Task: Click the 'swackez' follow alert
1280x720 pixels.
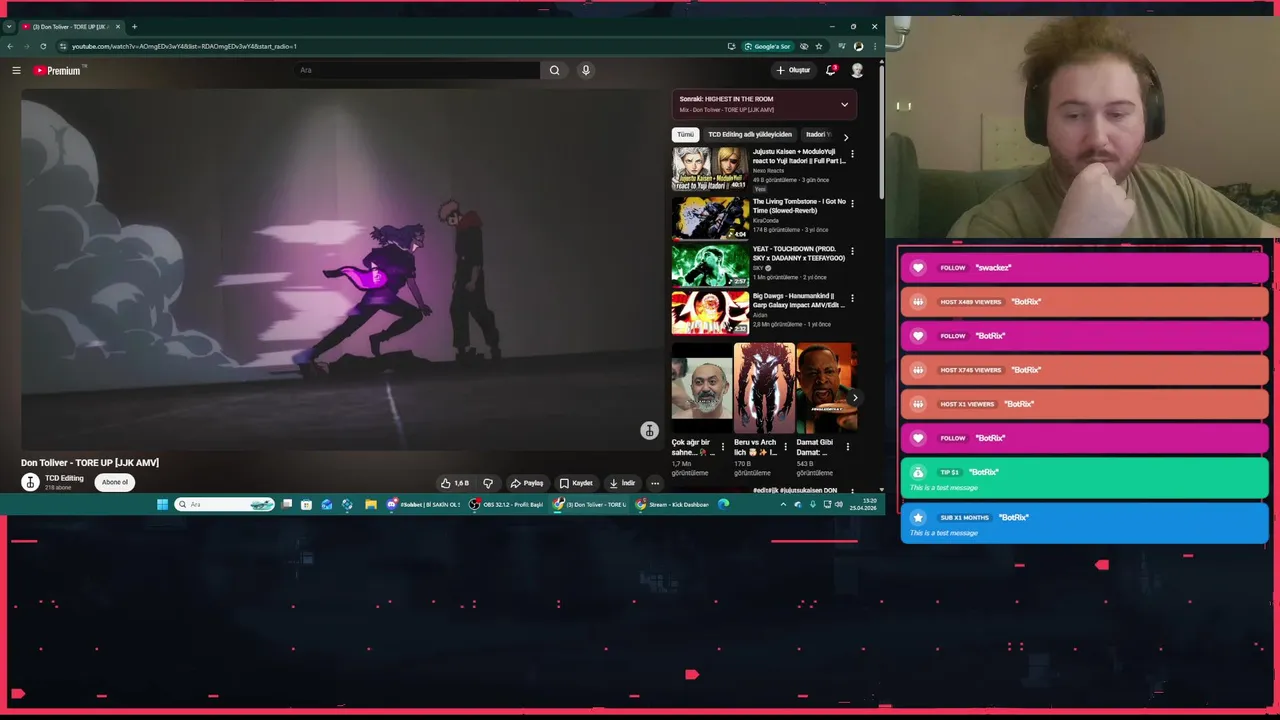Action: (x=1084, y=268)
